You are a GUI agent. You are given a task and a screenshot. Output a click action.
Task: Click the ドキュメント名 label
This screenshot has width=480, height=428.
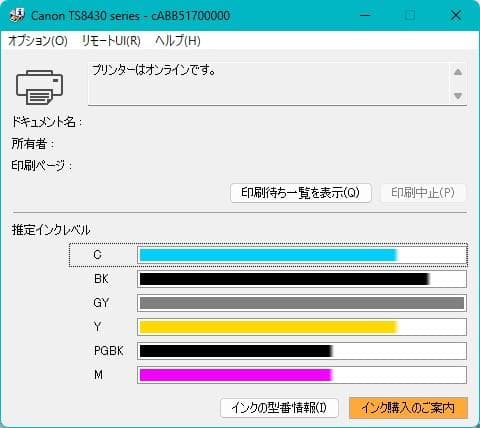[47, 122]
